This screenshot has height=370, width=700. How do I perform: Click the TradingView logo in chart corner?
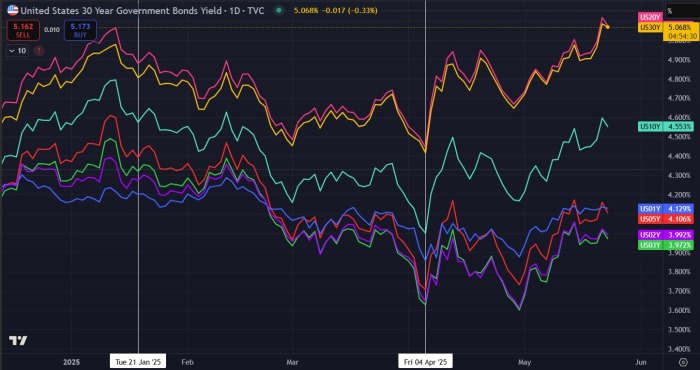pyautogui.click(x=18, y=341)
